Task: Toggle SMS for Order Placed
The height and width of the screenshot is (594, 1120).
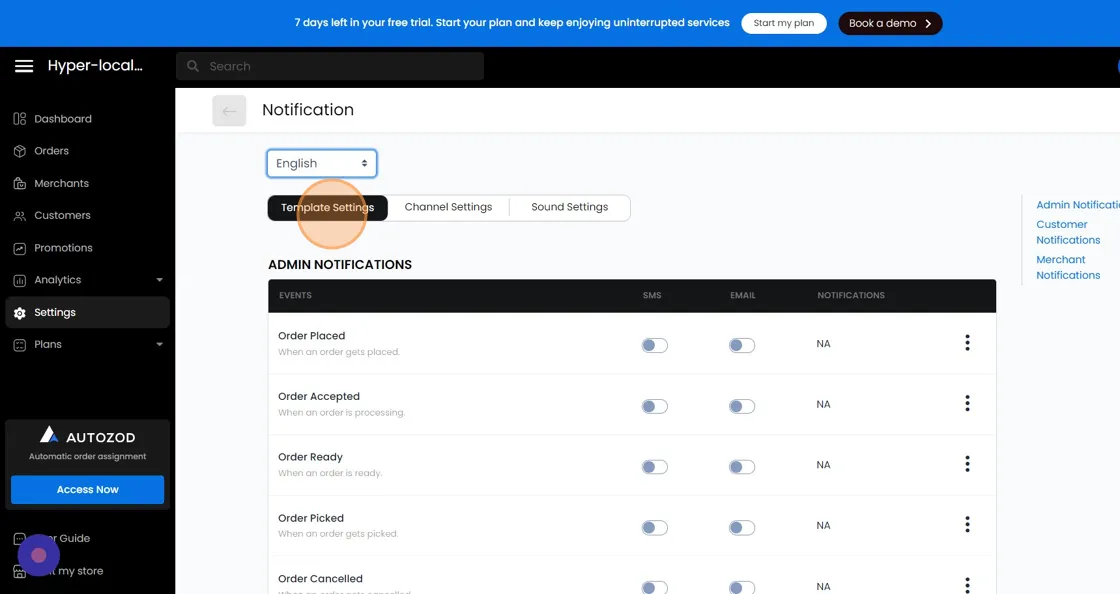Action: pos(654,346)
